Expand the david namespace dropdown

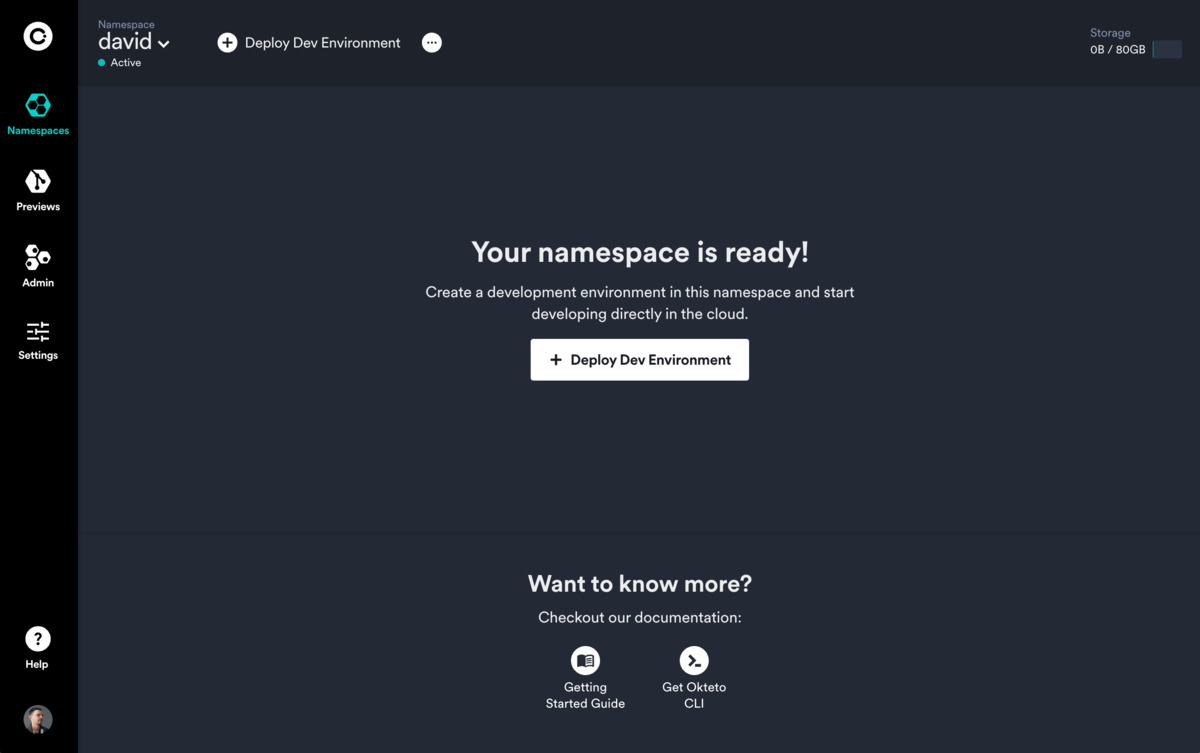coord(133,42)
